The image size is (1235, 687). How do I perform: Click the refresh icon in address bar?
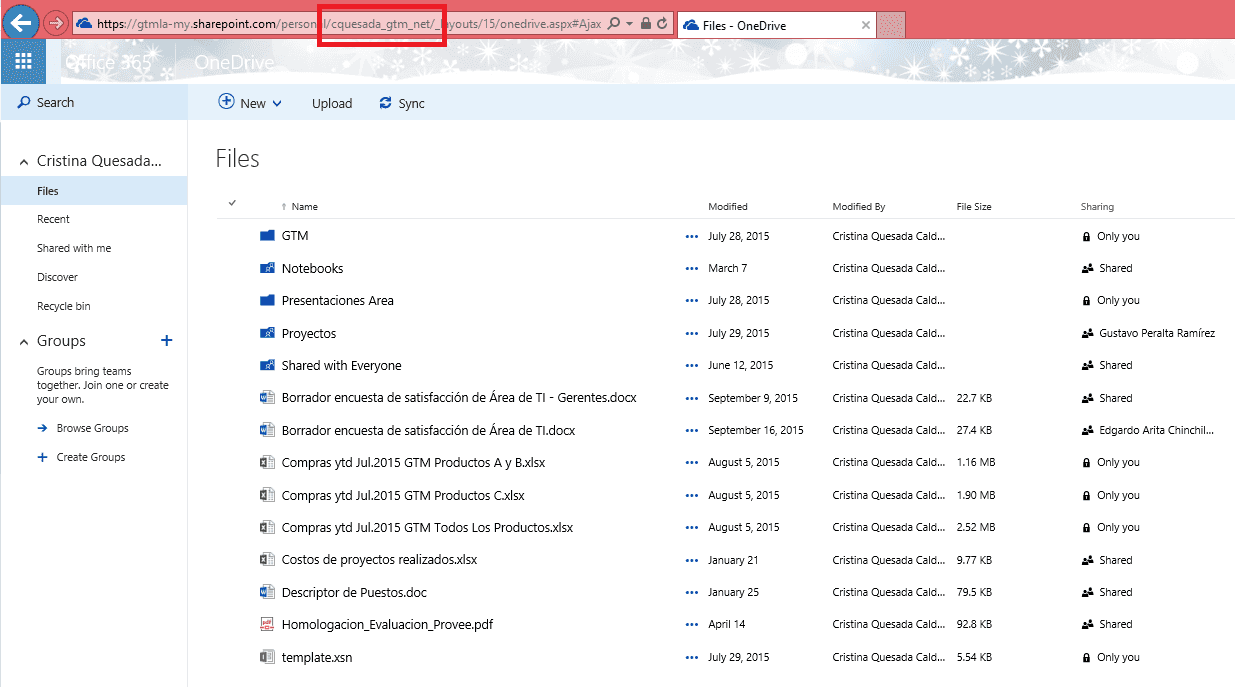661,23
